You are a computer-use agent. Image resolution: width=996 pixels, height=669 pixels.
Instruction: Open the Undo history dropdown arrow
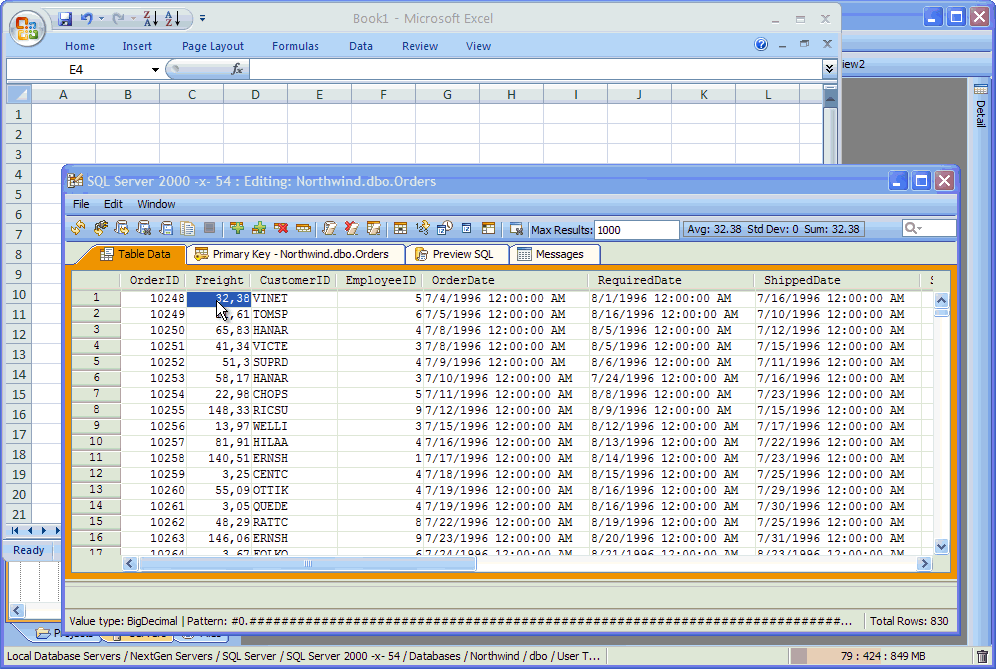[x=101, y=18]
